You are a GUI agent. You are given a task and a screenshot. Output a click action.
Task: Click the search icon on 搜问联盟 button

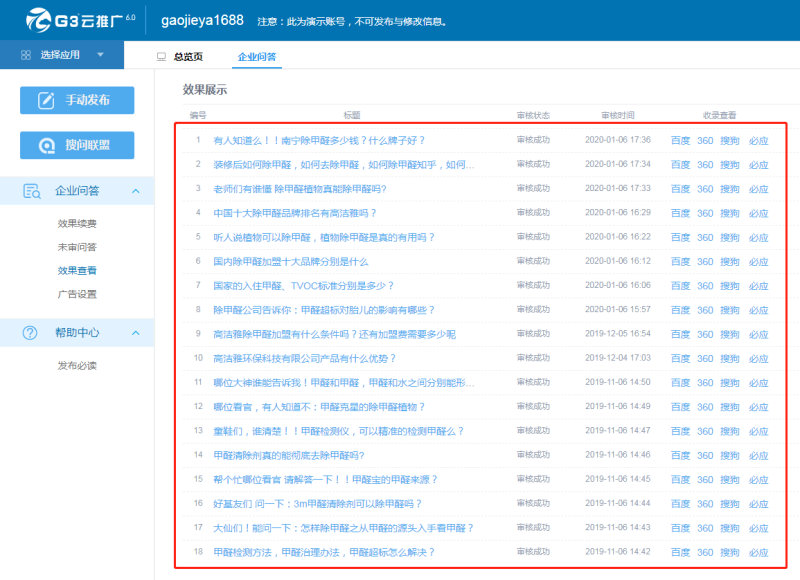46,145
